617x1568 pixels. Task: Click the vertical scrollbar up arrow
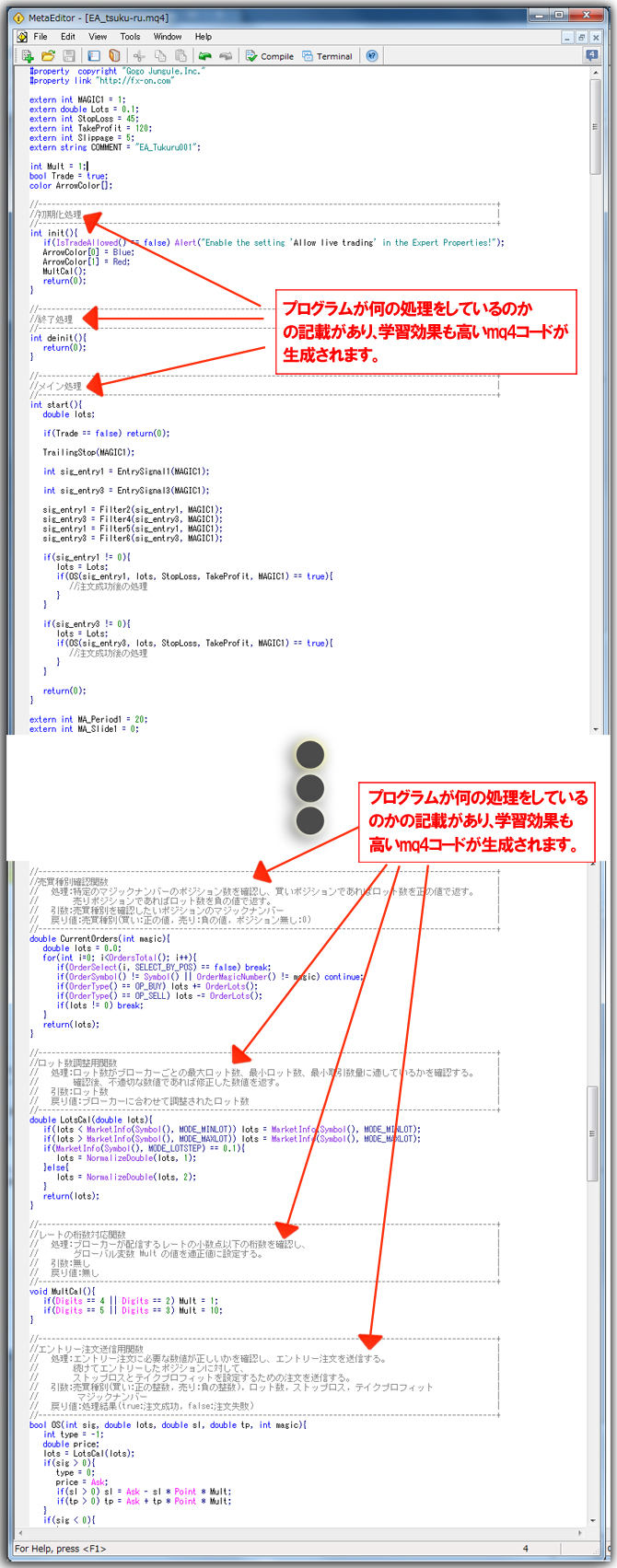(x=594, y=71)
